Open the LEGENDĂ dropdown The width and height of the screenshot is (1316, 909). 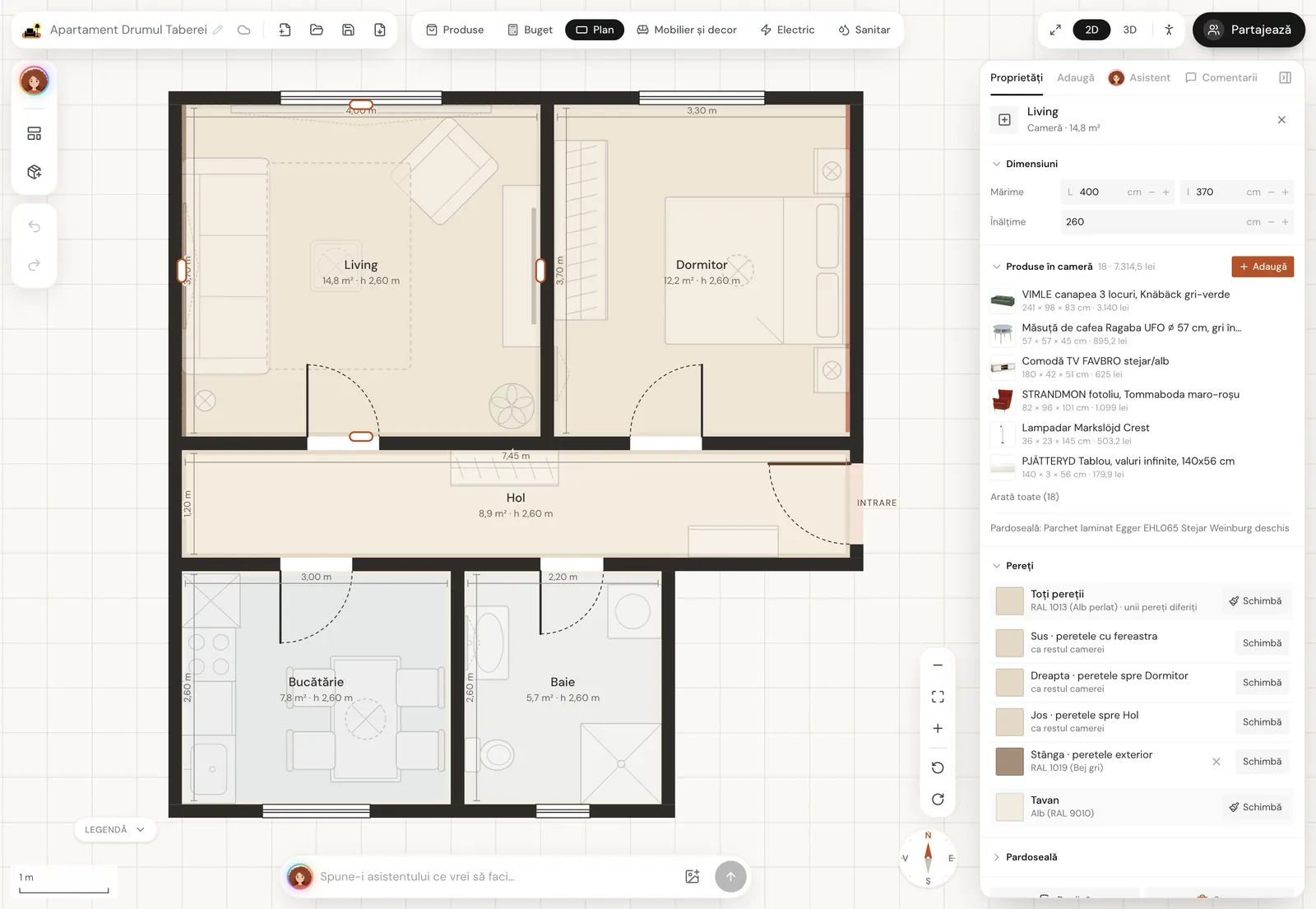point(115,830)
